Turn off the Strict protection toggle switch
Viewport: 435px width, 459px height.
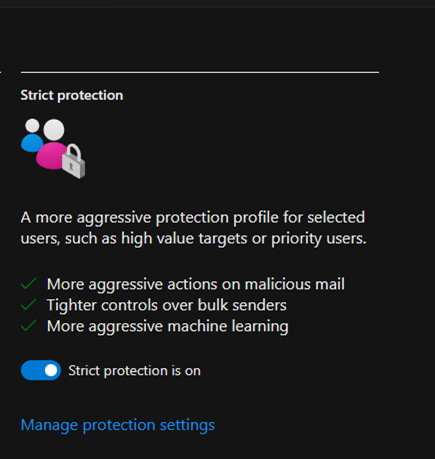click(41, 370)
